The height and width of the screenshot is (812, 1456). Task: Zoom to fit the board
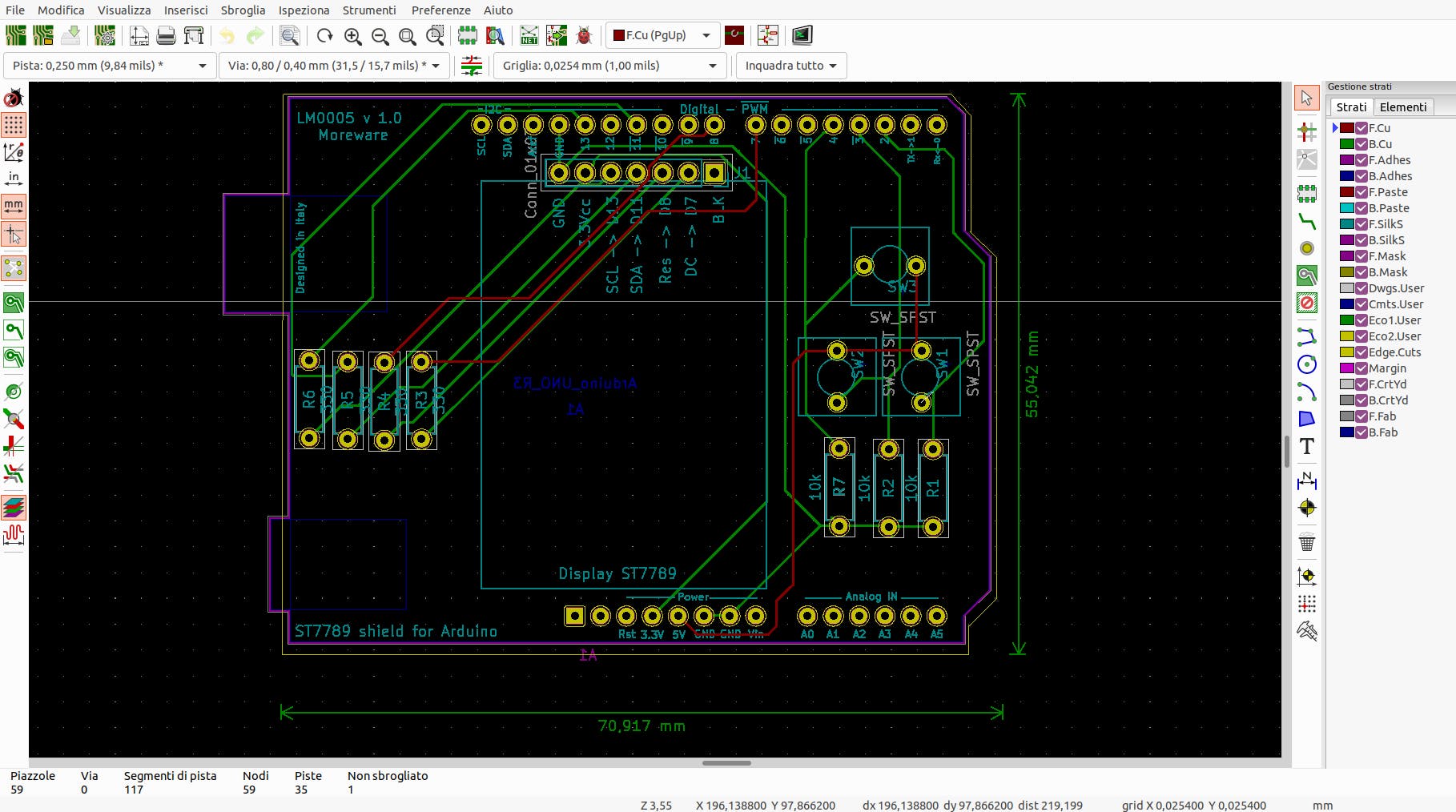408,35
